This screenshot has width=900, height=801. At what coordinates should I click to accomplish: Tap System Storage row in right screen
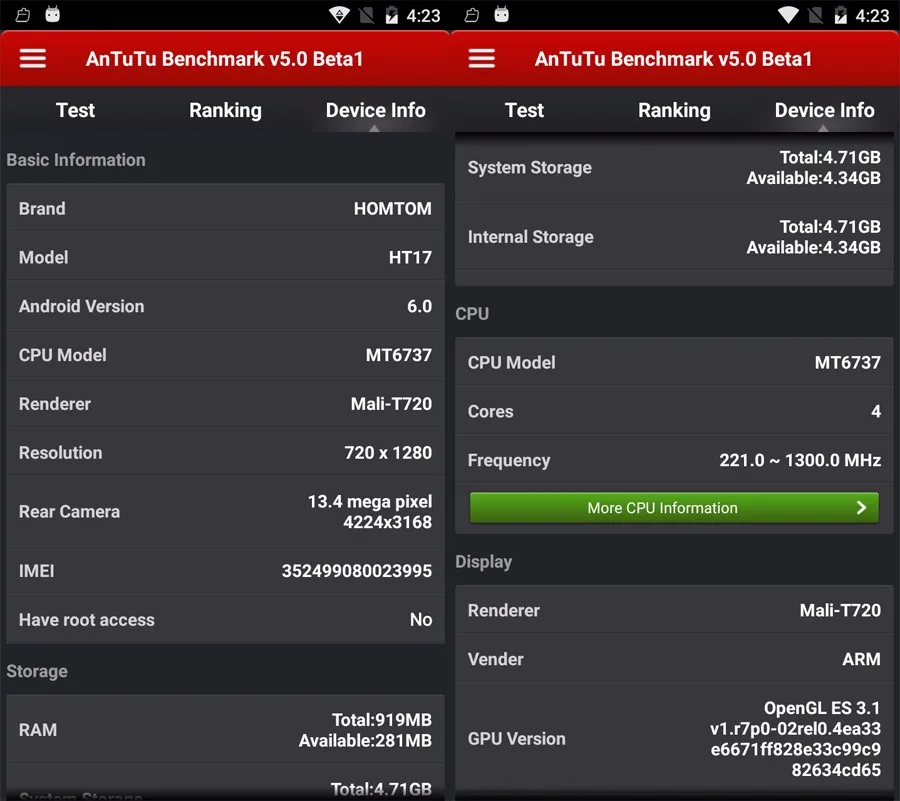[x=674, y=167]
